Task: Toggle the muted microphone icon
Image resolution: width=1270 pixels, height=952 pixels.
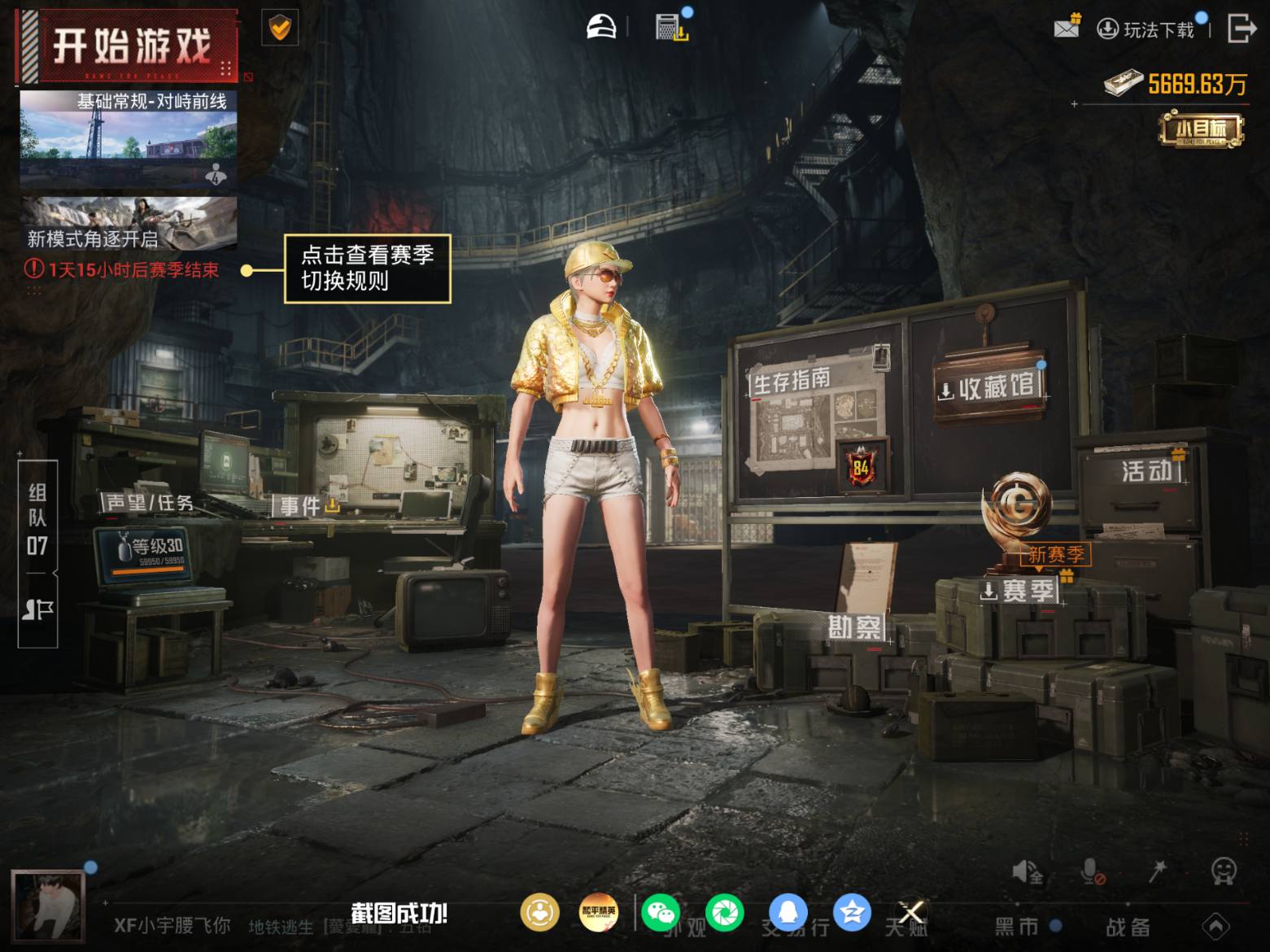Action: click(x=1092, y=872)
